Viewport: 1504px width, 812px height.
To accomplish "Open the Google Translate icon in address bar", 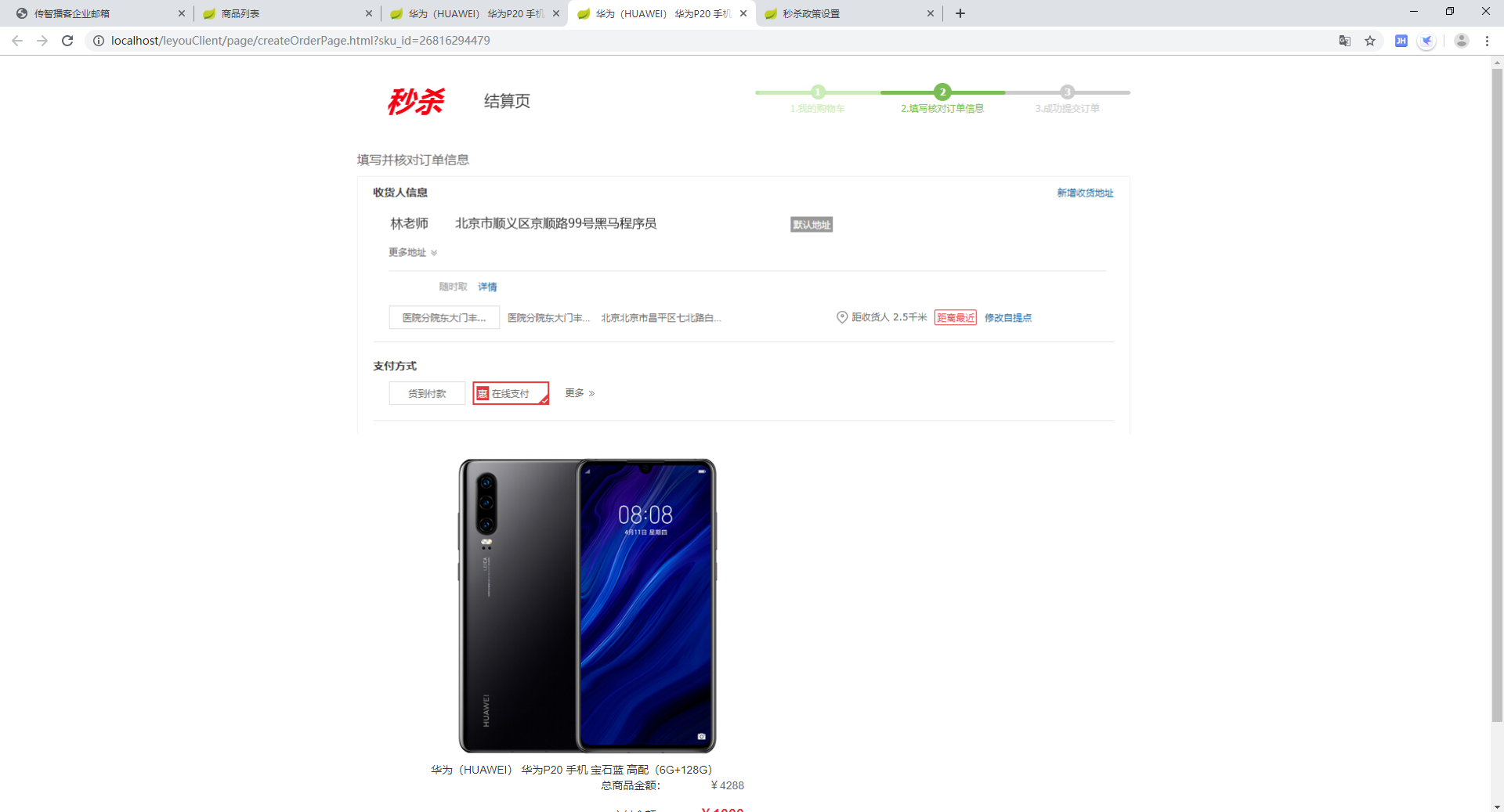I will [1345, 41].
